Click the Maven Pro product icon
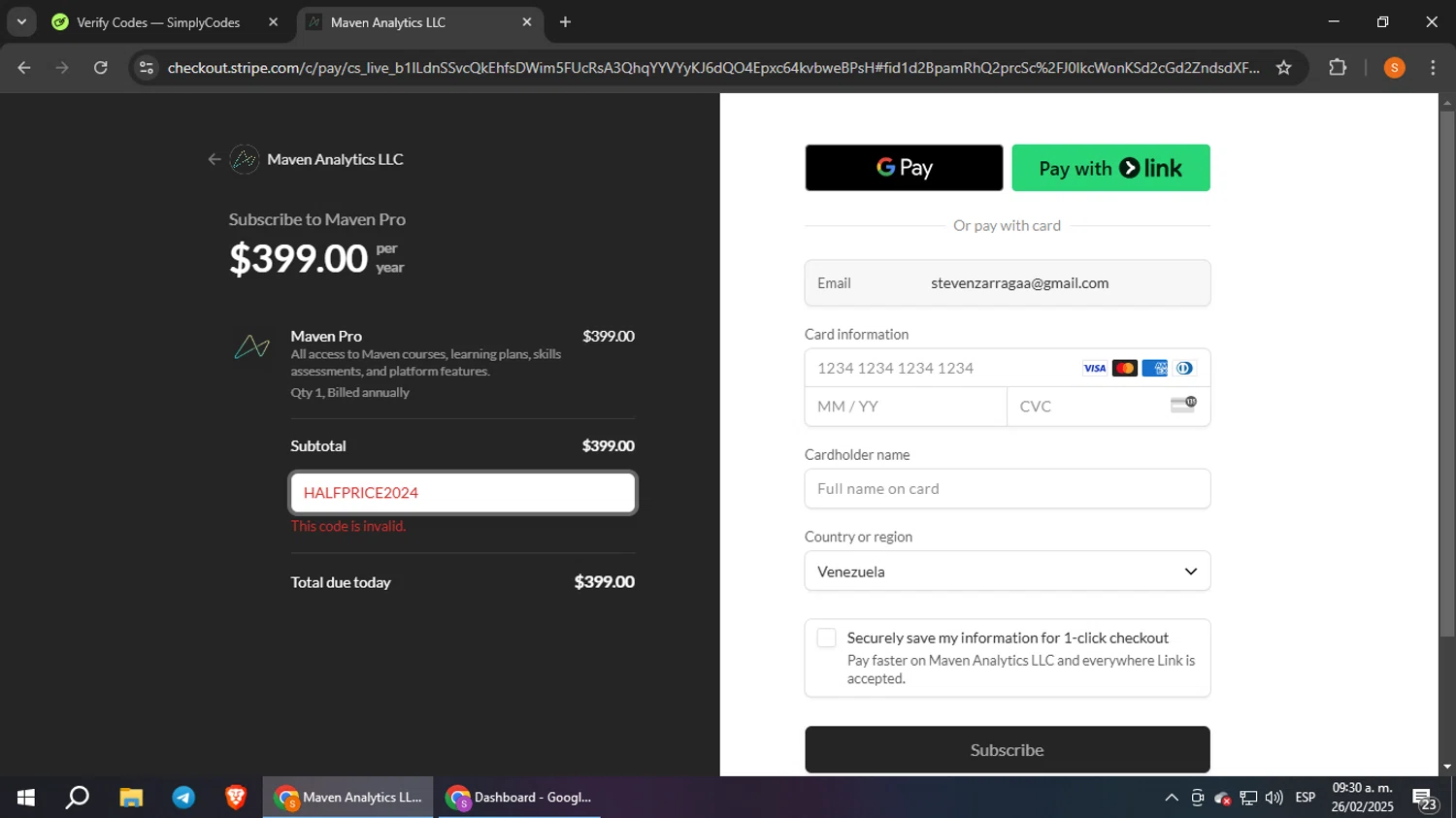This screenshot has height=818, width=1456. click(x=252, y=346)
